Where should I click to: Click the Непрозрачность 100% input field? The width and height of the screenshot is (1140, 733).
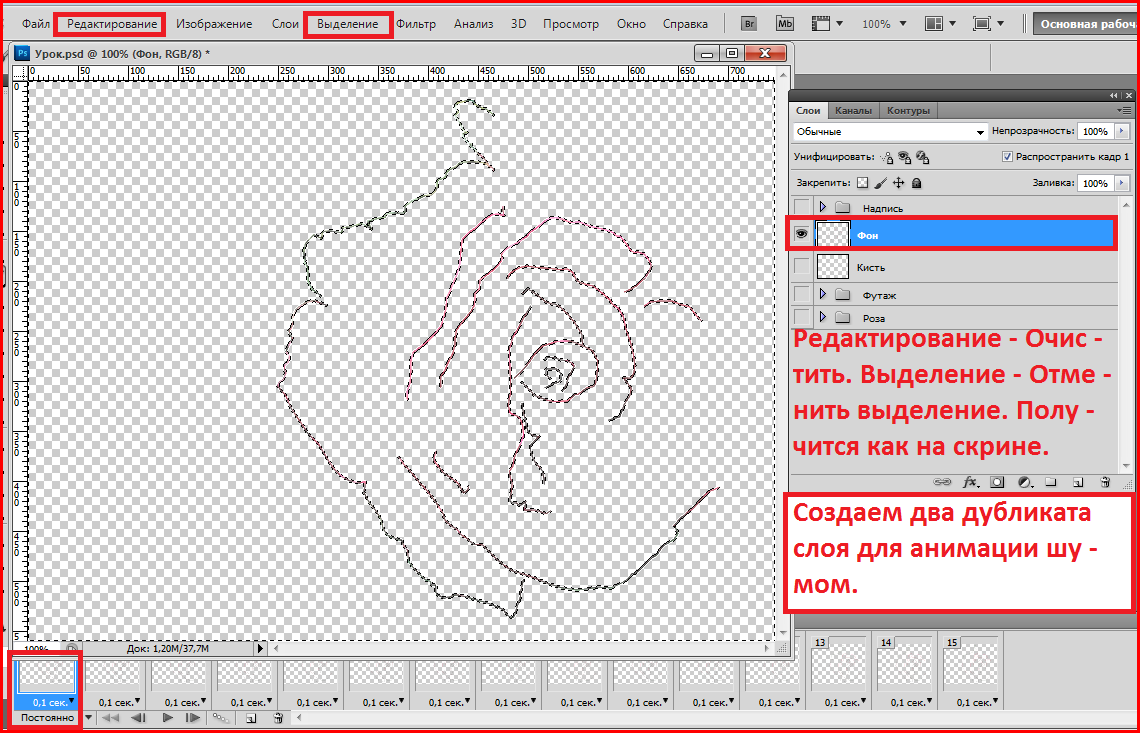1095,132
